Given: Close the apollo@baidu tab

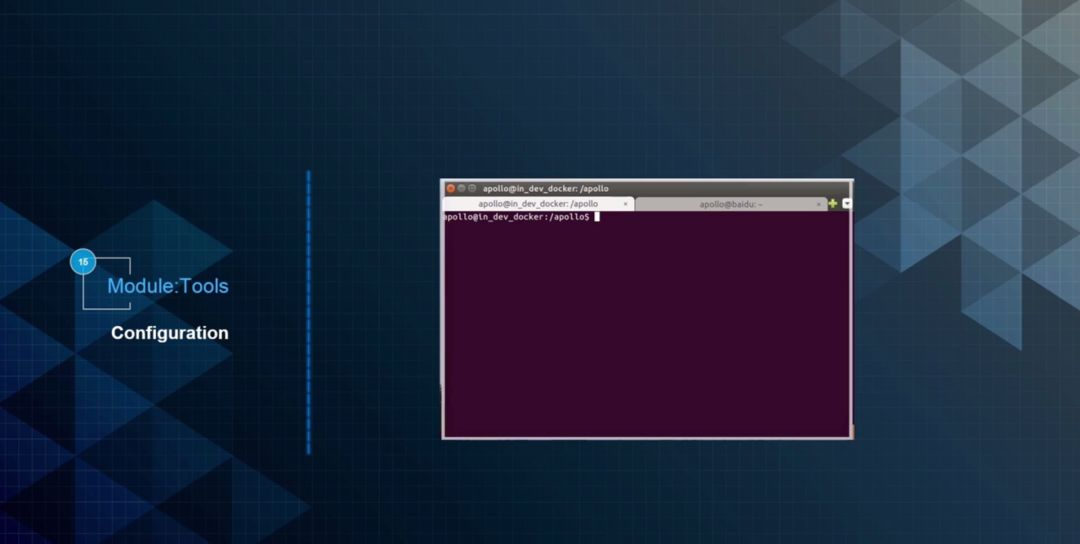Looking at the screenshot, I should pos(819,204).
